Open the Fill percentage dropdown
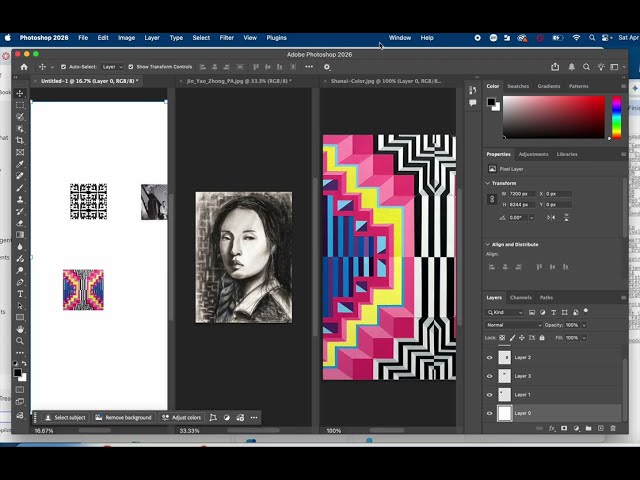 [x=584, y=338]
